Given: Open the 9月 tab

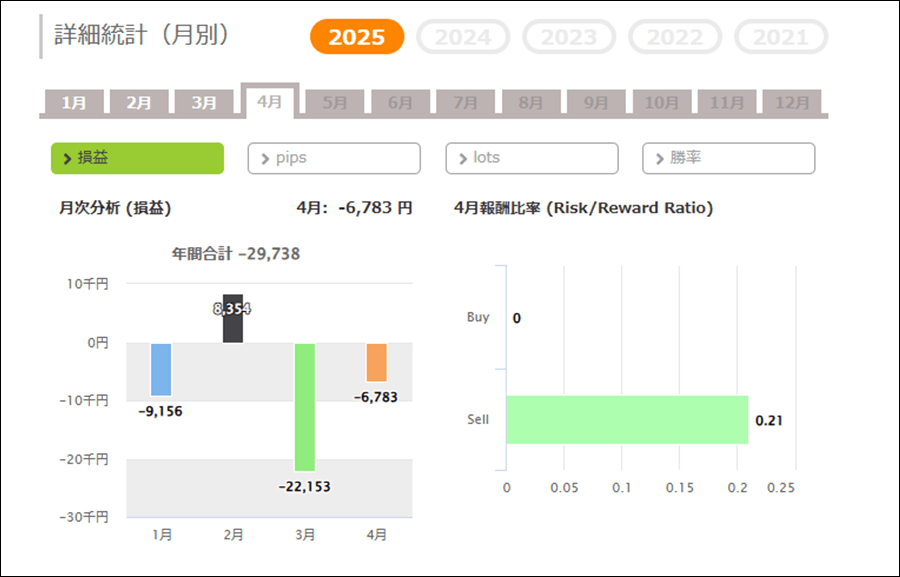Looking at the screenshot, I should point(596,102).
